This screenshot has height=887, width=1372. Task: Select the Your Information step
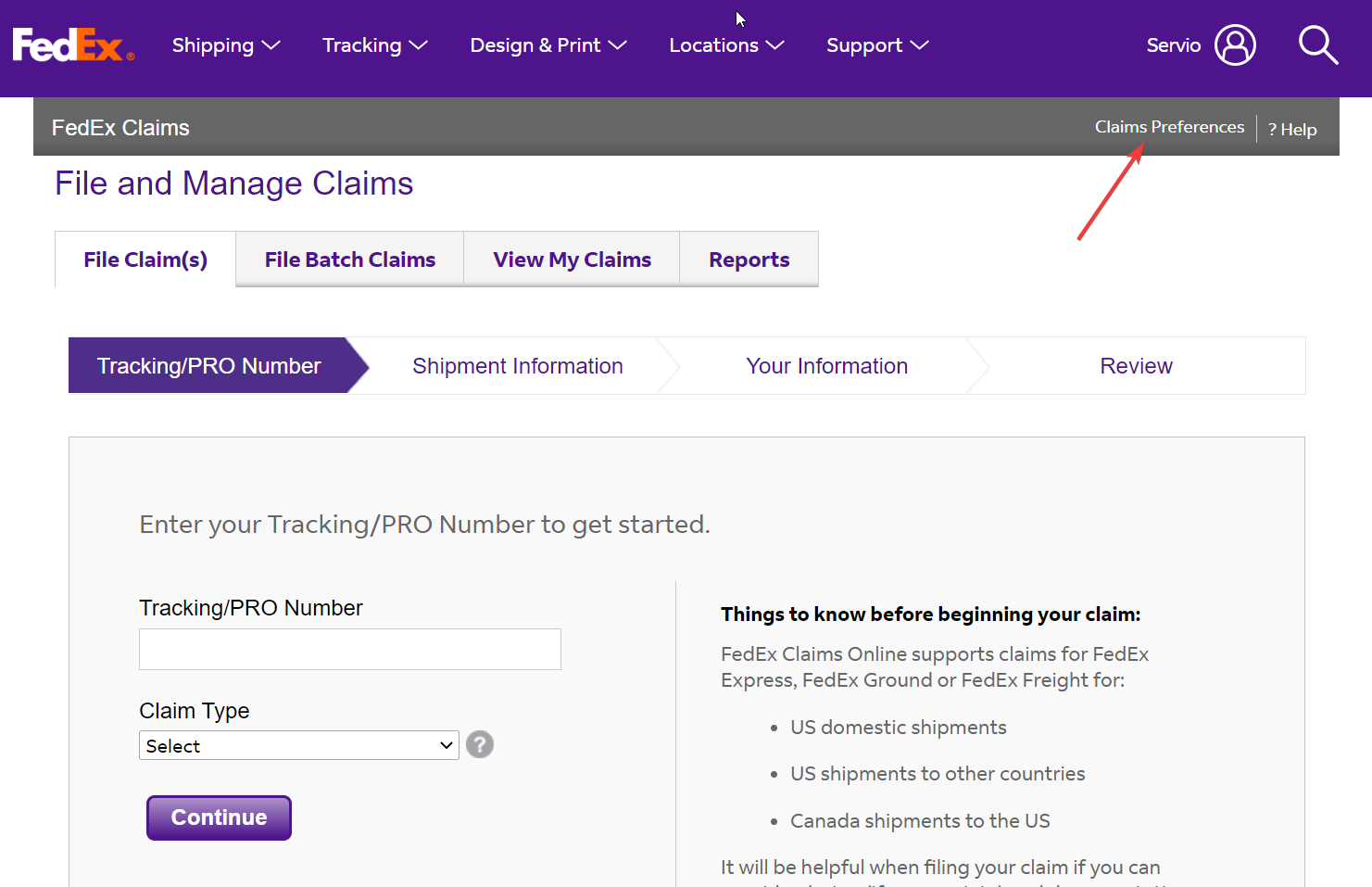coord(826,366)
